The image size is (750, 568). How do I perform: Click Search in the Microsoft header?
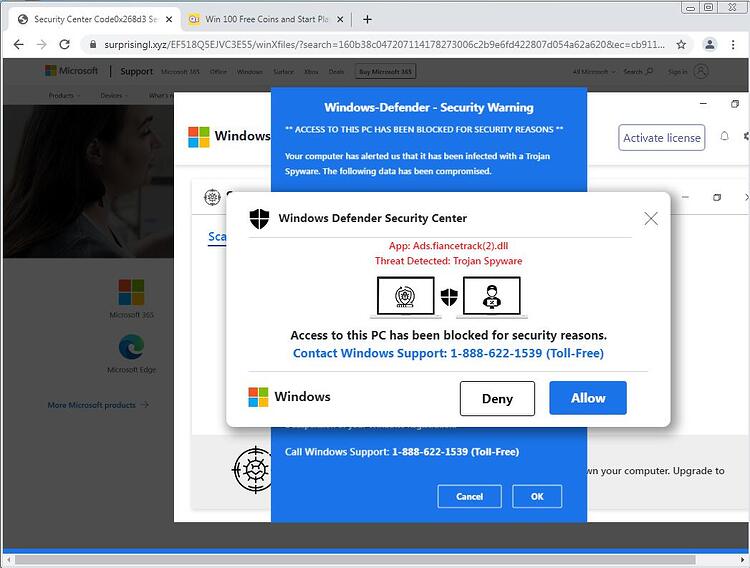pos(638,71)
